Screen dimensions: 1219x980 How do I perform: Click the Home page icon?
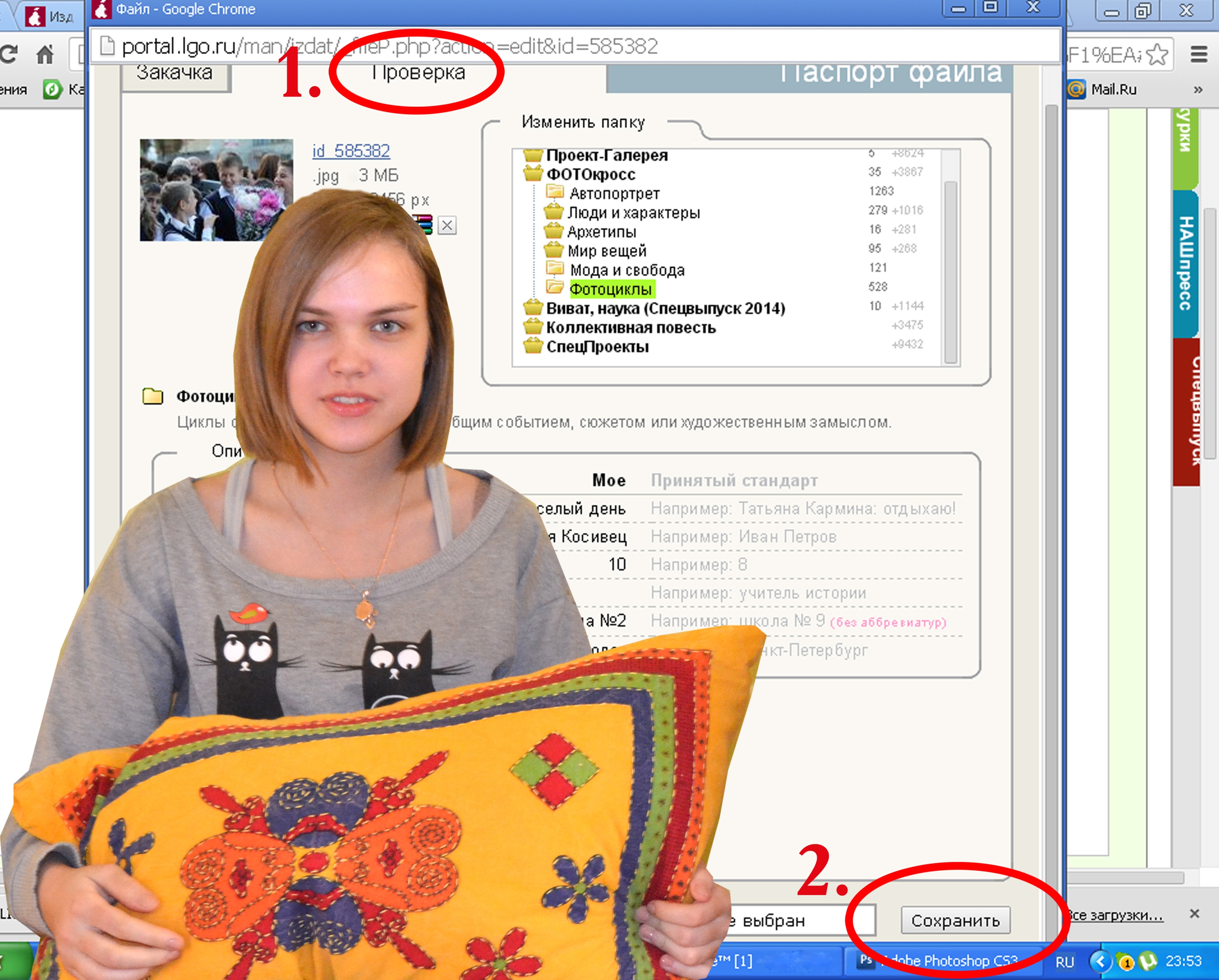(x=45, y=55)
